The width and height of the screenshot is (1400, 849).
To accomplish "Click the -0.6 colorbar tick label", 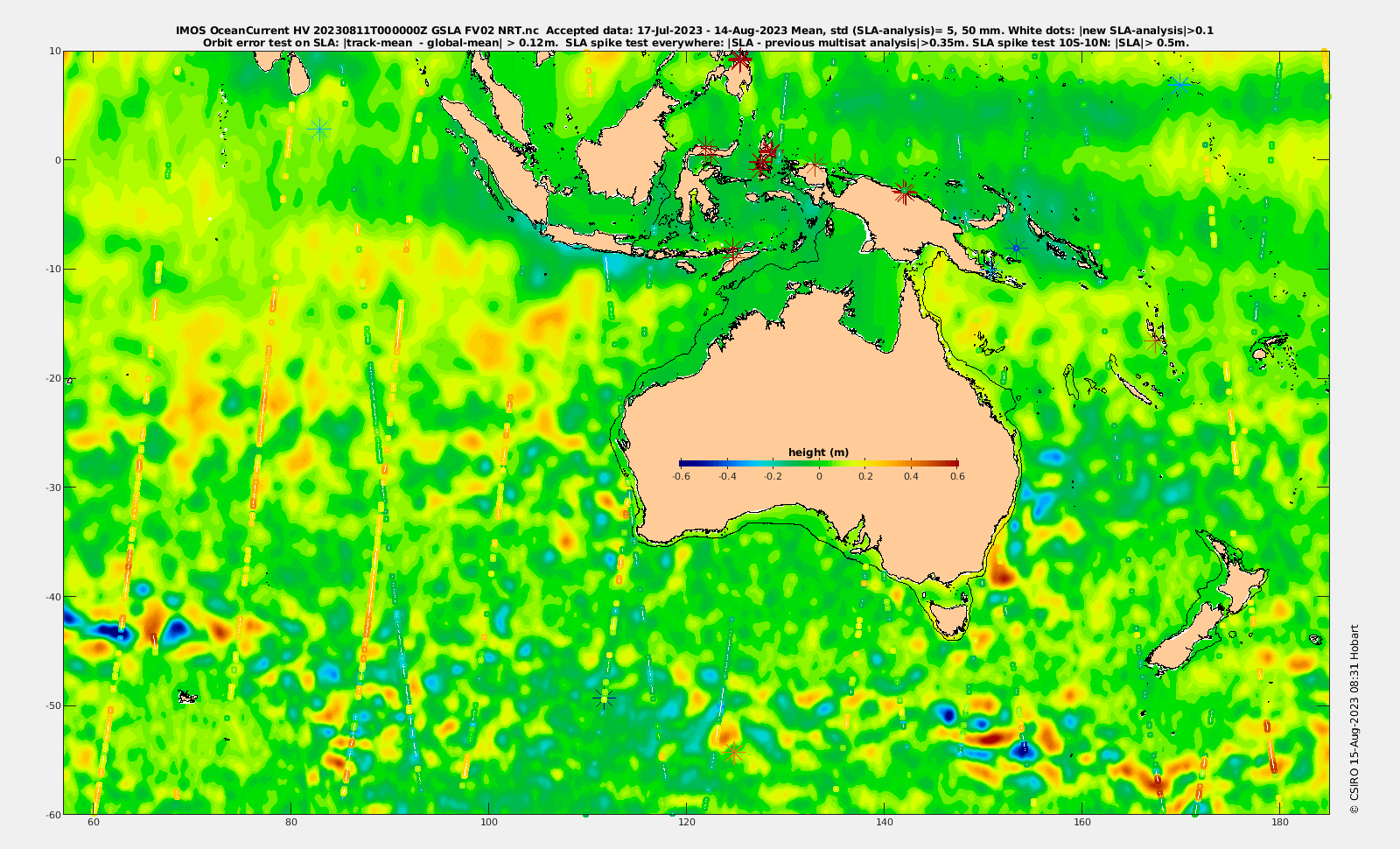I will pos(681,476).
